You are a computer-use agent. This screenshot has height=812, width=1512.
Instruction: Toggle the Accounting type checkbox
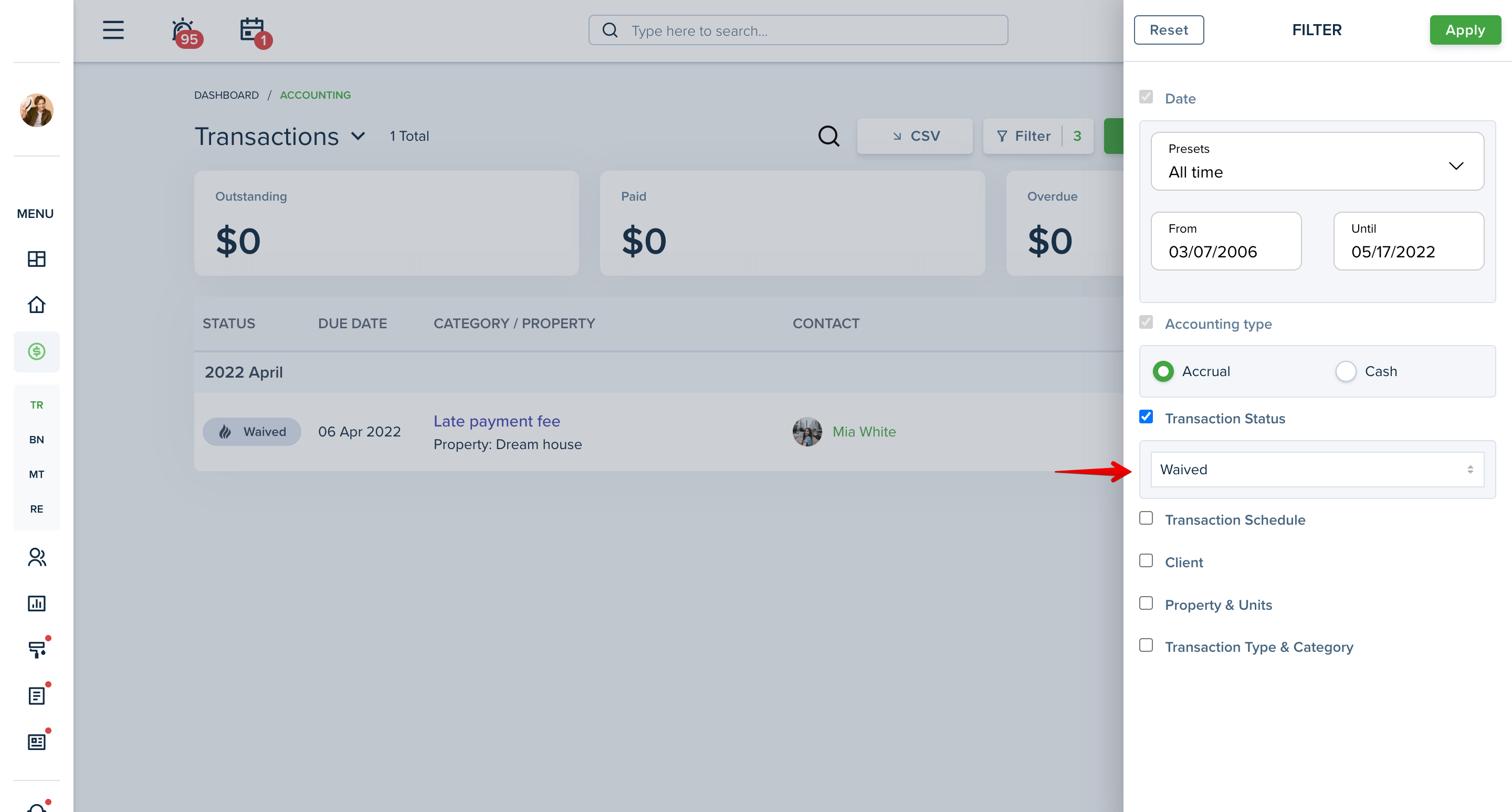(x=1146, y=322)
